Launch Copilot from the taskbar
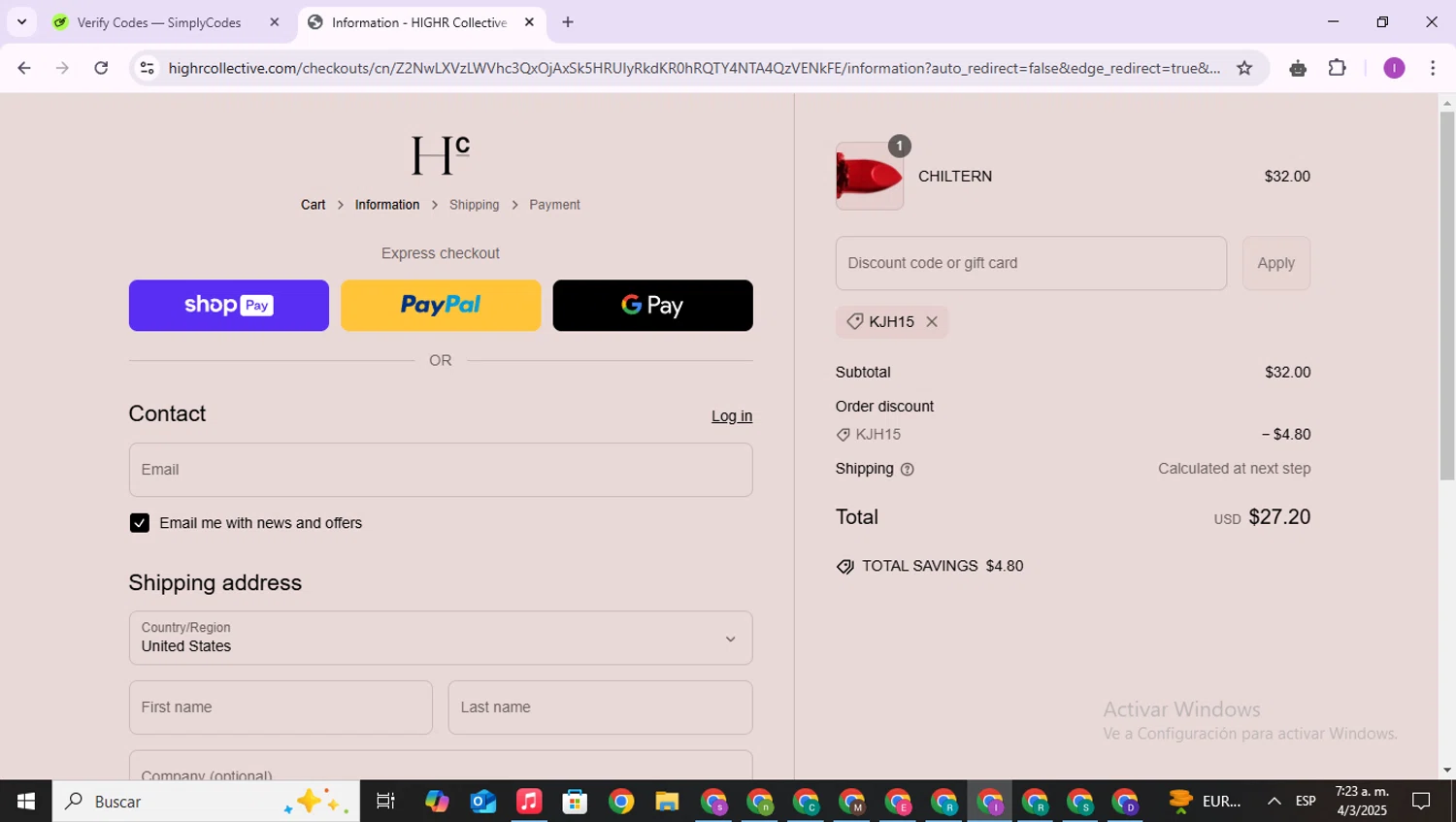Image resolution: width=1456 pixels, height=822 pixels. coord(437,802)
